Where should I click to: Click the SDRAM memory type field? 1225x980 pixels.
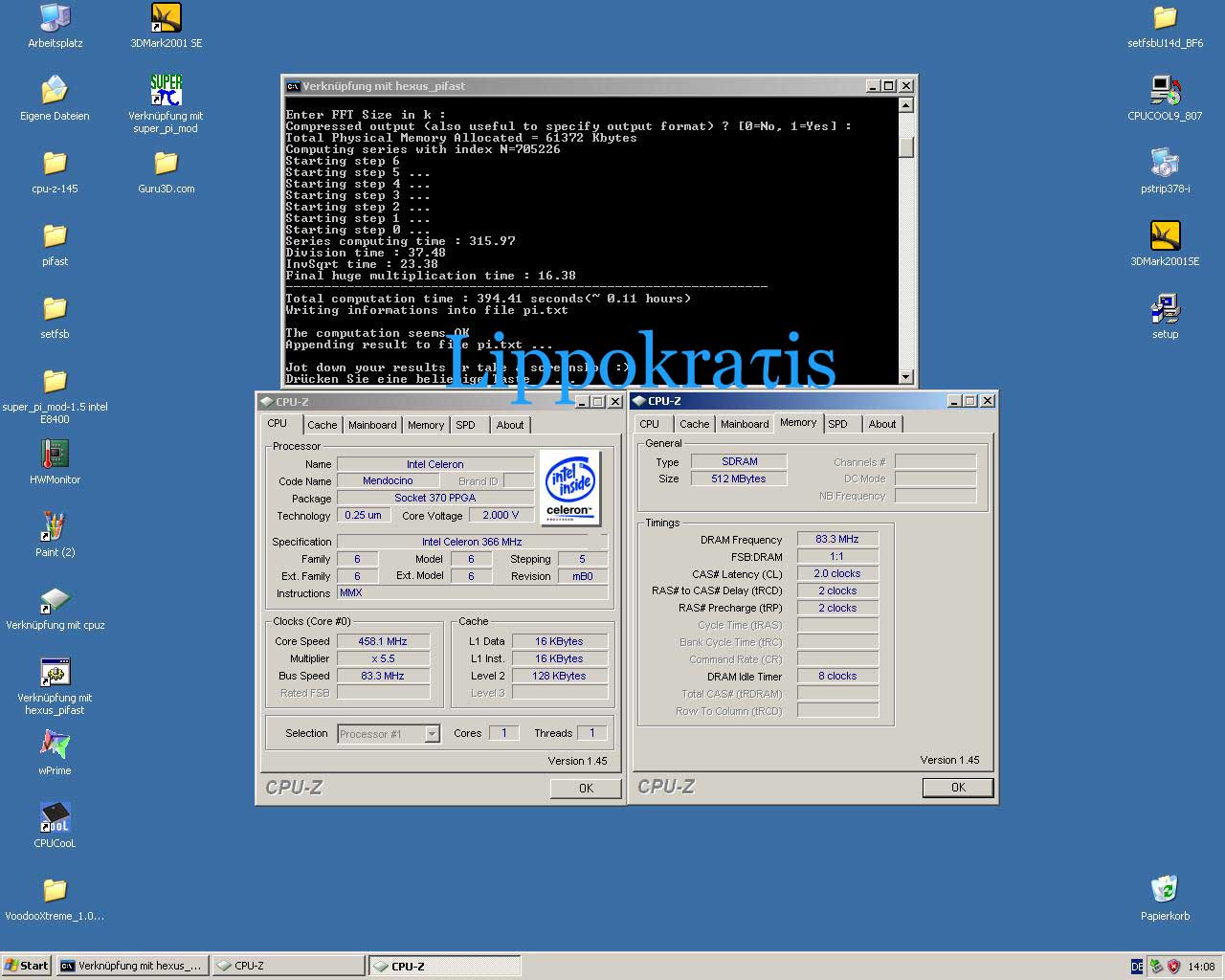(739, 461)
